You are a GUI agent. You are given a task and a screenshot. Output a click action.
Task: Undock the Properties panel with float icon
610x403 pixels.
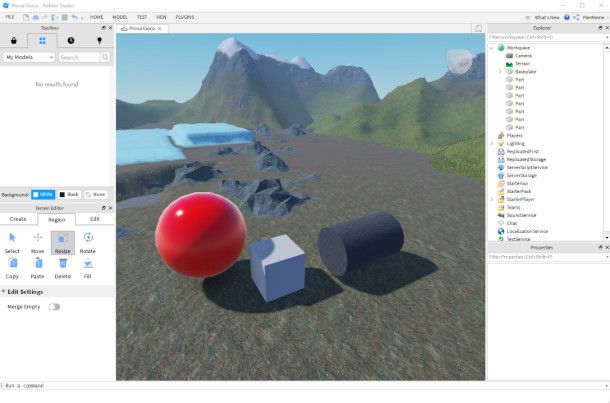coord(600,247)
